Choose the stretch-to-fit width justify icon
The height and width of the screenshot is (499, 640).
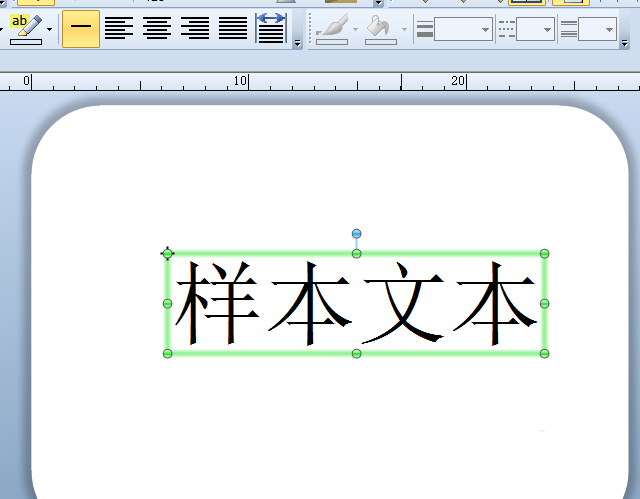[271, 28]
